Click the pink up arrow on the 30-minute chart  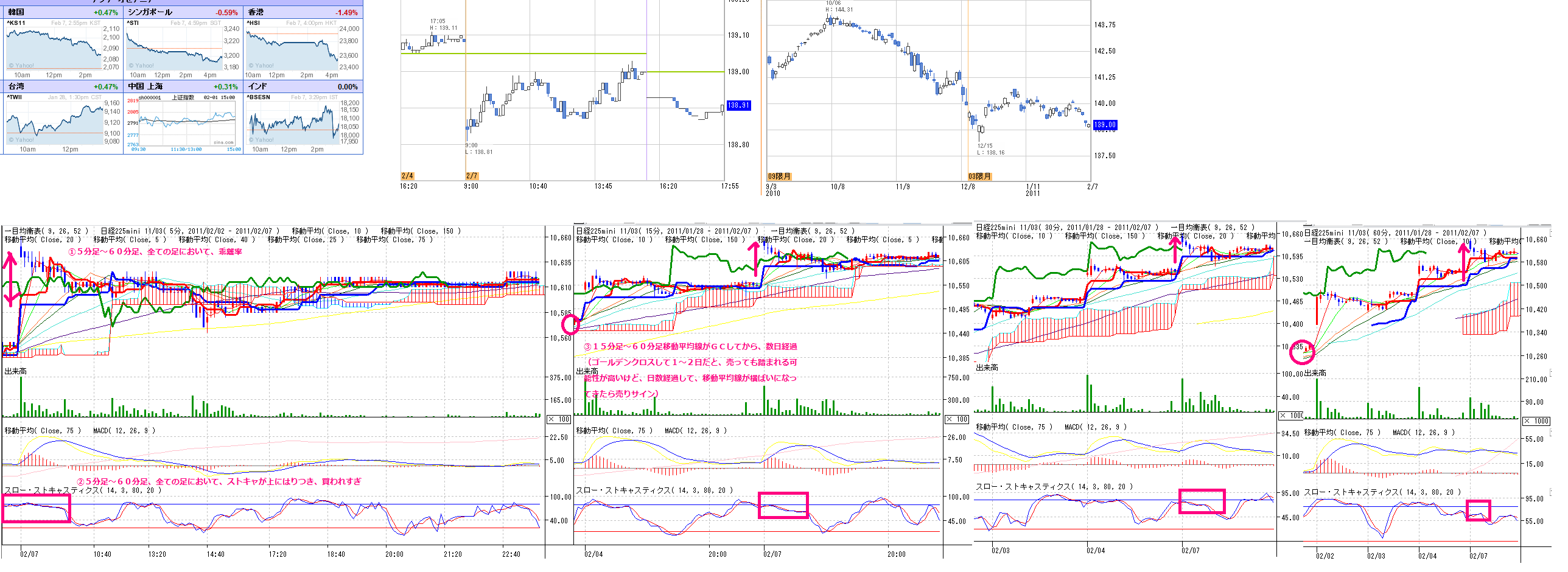[x=1175, y=250]
